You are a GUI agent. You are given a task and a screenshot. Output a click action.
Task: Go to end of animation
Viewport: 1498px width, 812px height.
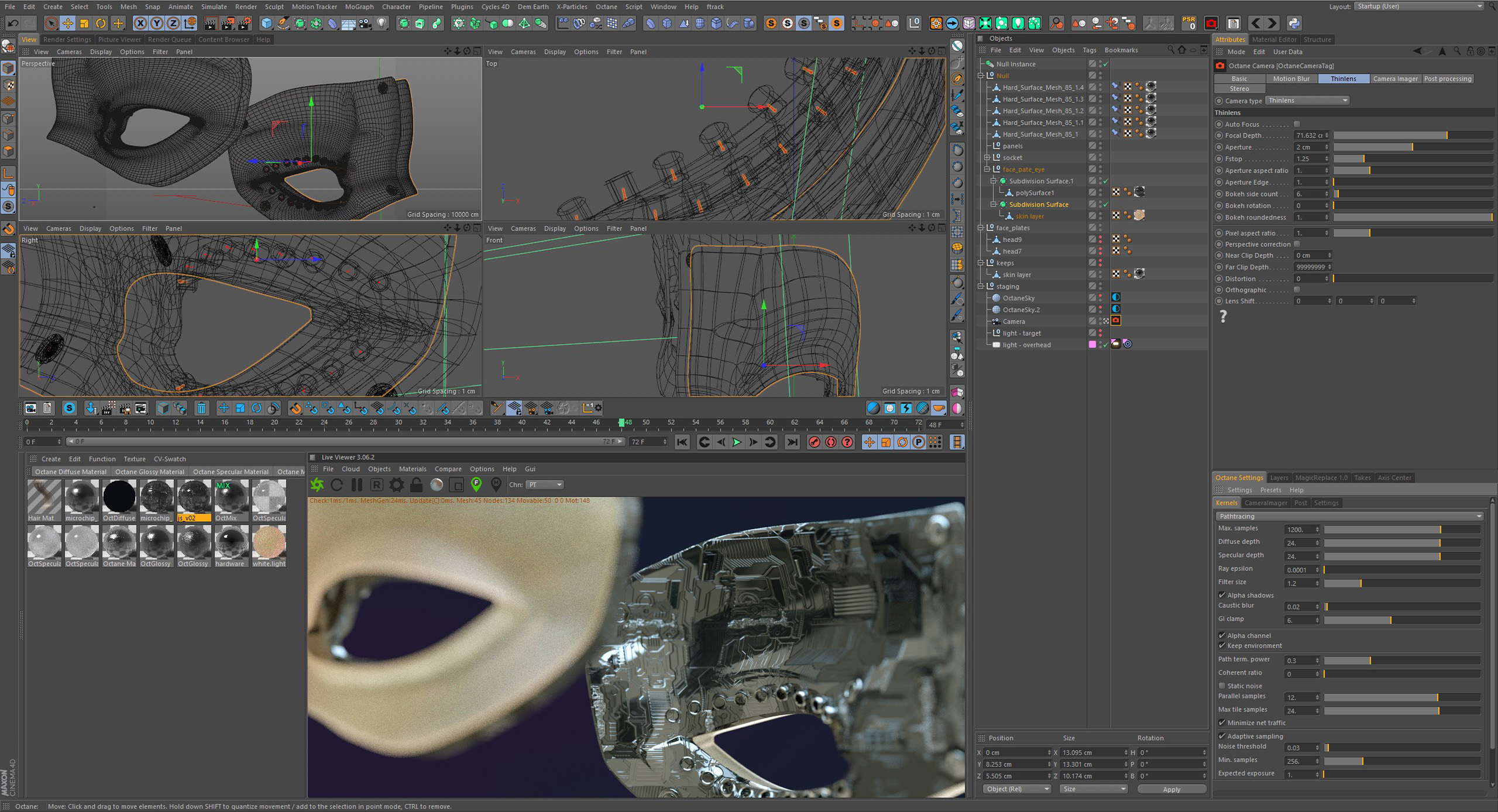coord(792,442)
